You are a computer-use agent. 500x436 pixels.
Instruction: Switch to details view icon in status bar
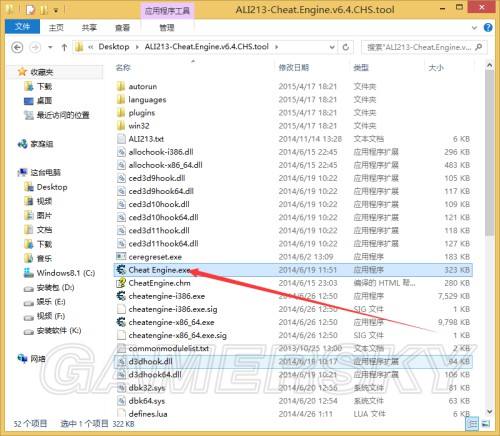click(x=472, y=424)
